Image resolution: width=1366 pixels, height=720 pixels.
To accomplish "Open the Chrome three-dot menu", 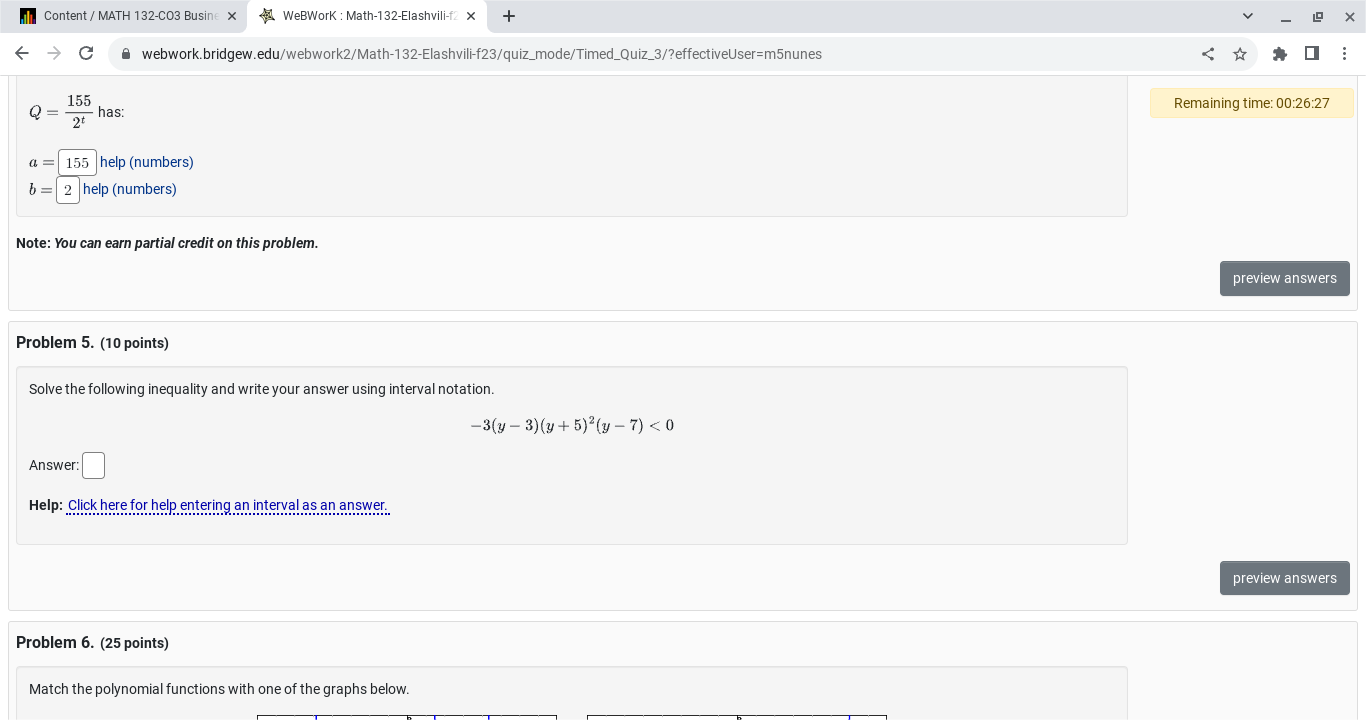I will click(1345, 54).
